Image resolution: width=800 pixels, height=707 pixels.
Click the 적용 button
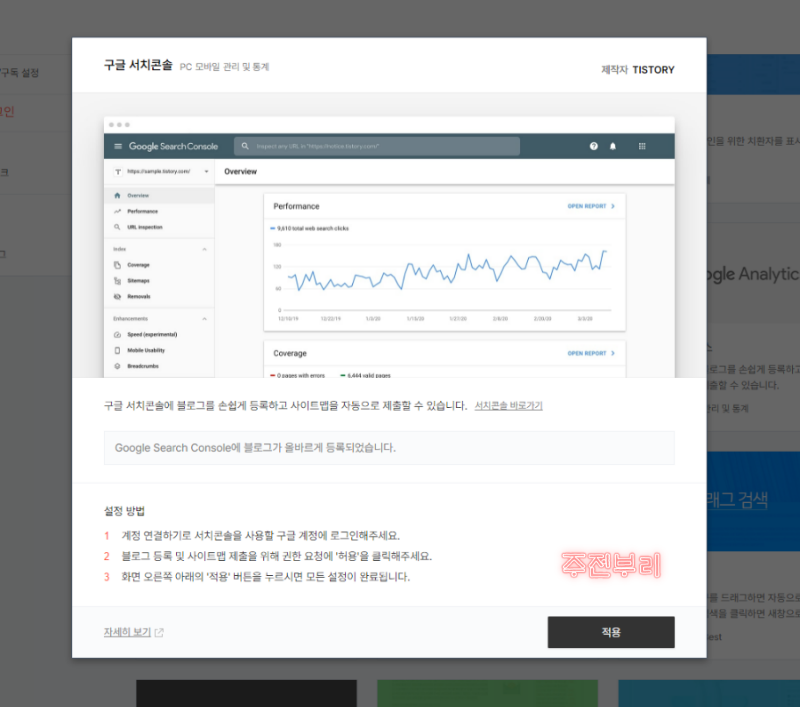pos(611,632)
